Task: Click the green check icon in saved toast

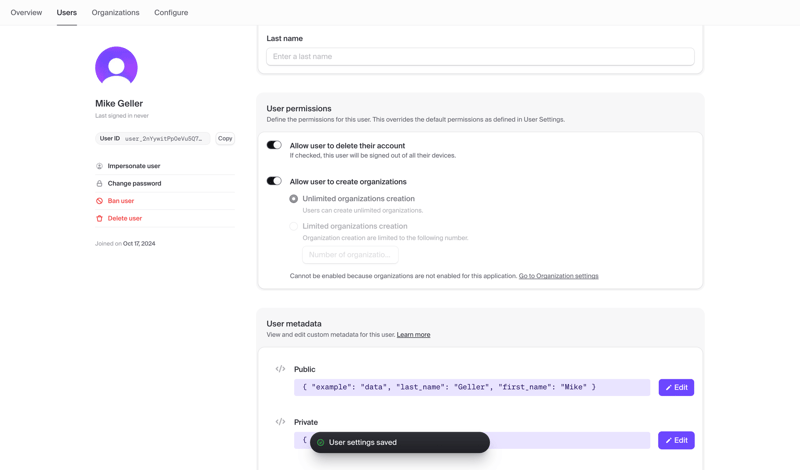Action: [x=320, y=442]
